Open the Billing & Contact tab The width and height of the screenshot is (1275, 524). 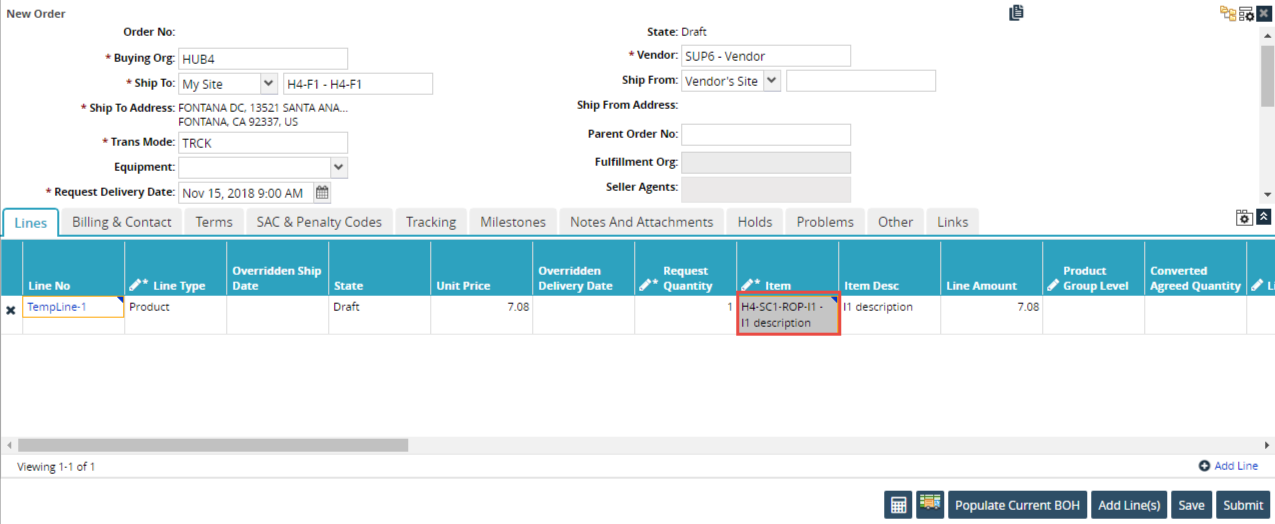click(122, 222)
